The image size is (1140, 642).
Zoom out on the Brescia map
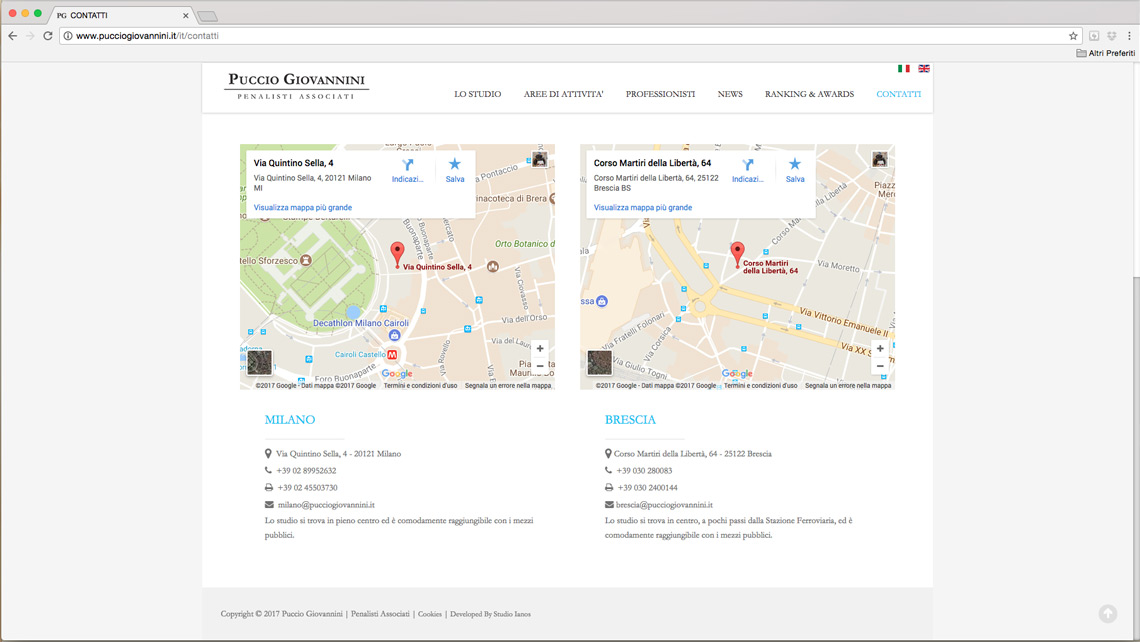coord(880,366)
